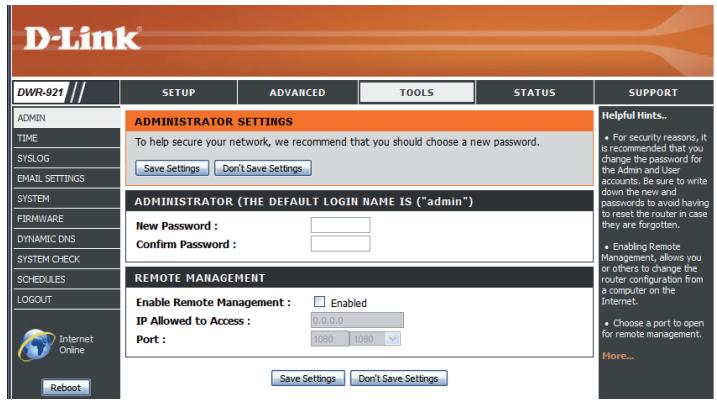Image resolution: width=717 pixels, height=403 pixels.
Task: Click top Don't Save Settings button
Action: pos(262,168)
